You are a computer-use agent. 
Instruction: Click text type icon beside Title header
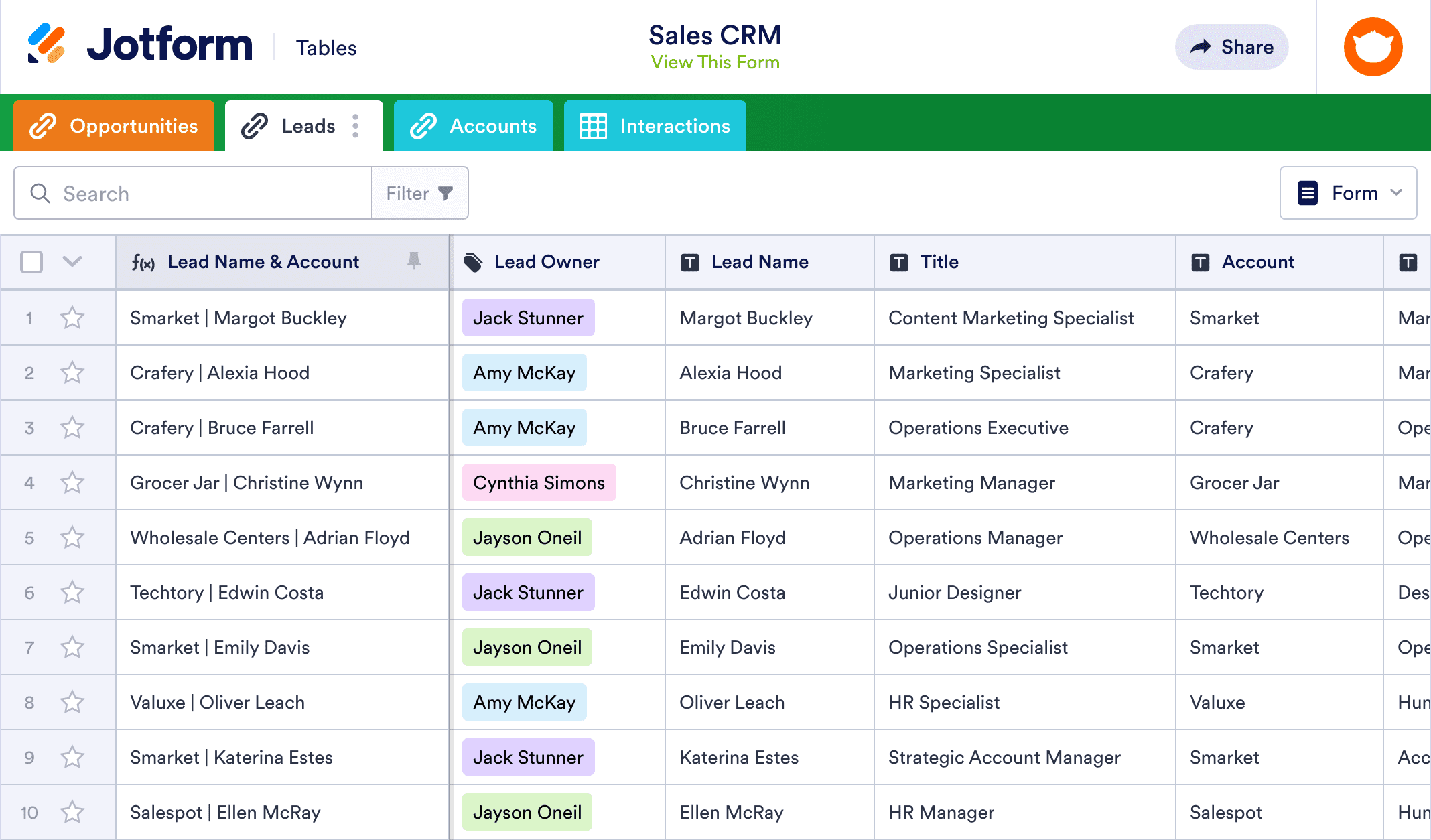tap(899, 262)
